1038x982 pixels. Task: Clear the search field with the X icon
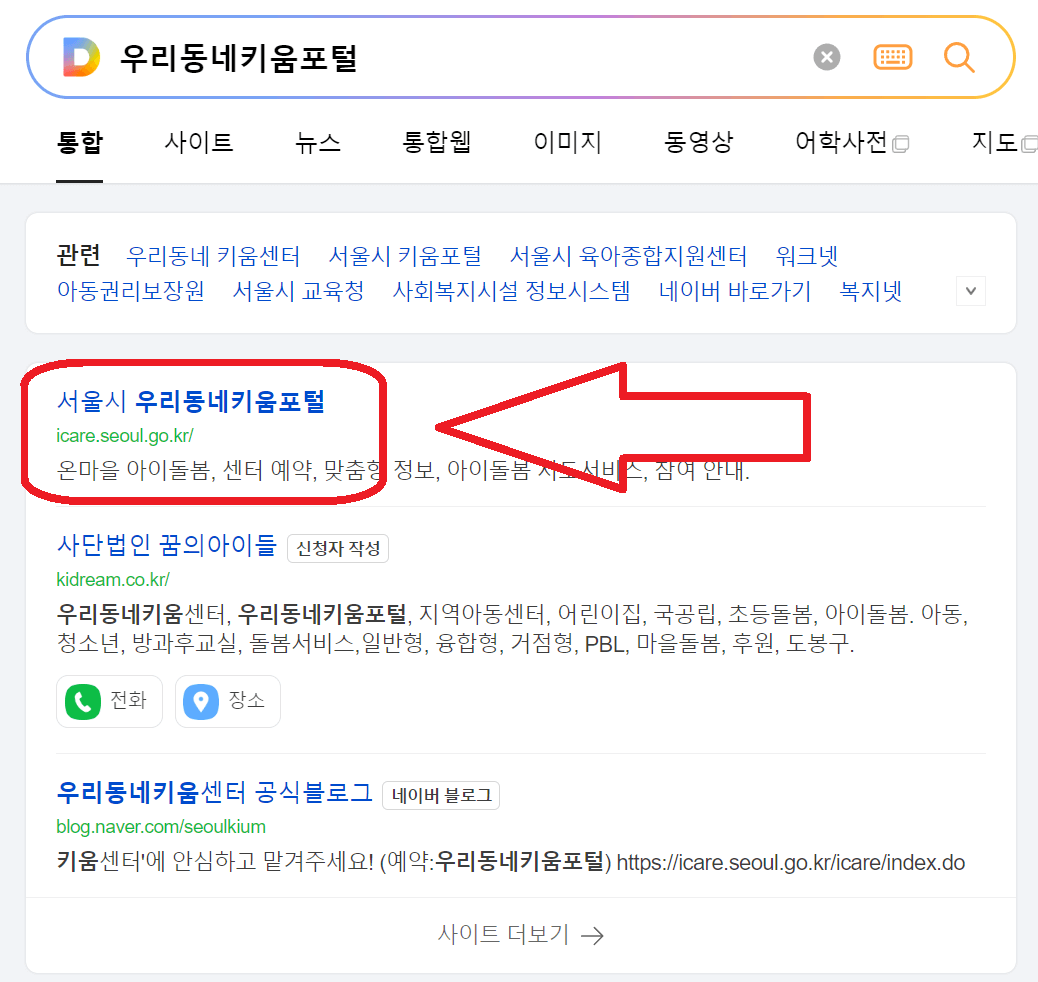tap(826, 56)
